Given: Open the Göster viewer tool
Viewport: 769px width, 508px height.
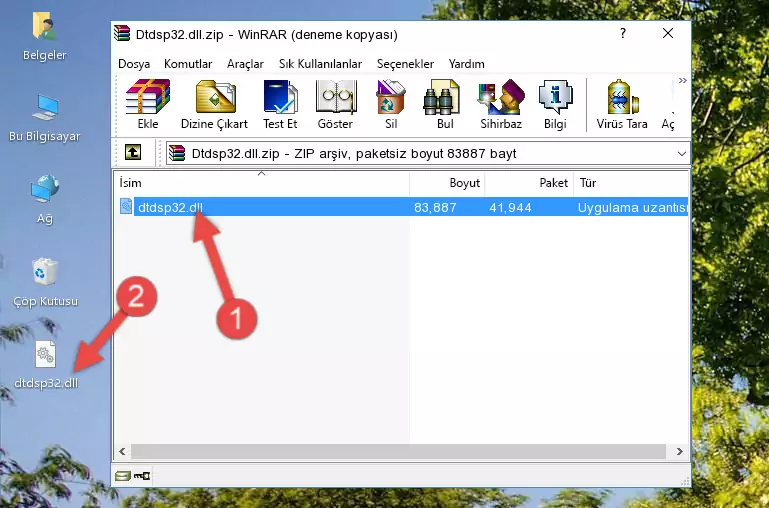Looking at the screenshot, I should 335,104.
